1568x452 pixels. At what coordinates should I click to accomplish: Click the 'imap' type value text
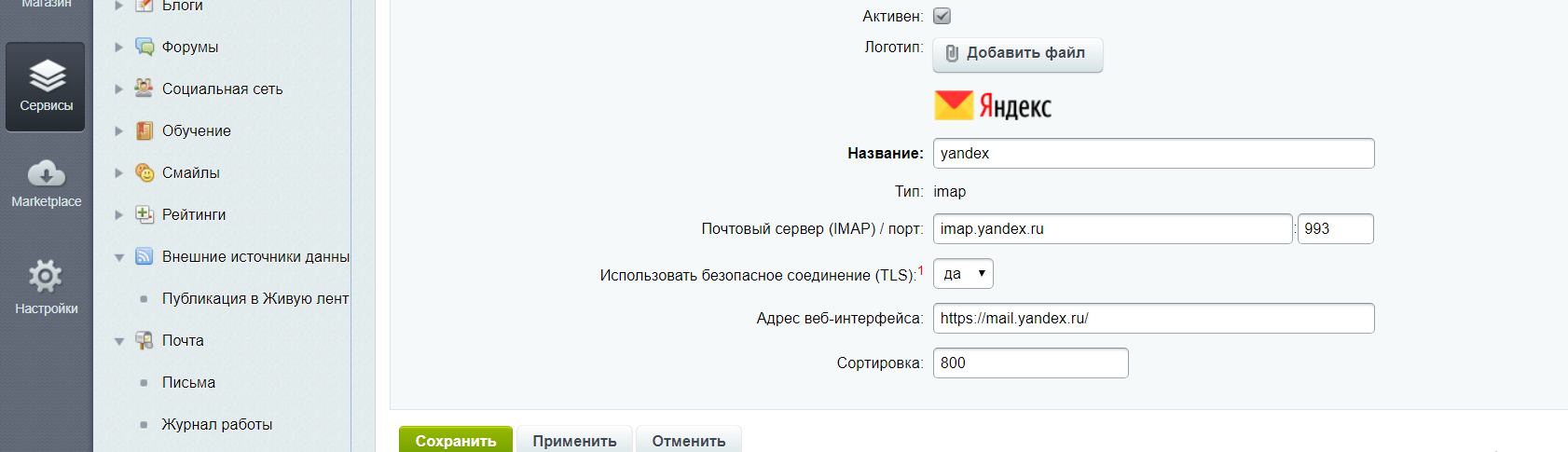click(950, 191)
